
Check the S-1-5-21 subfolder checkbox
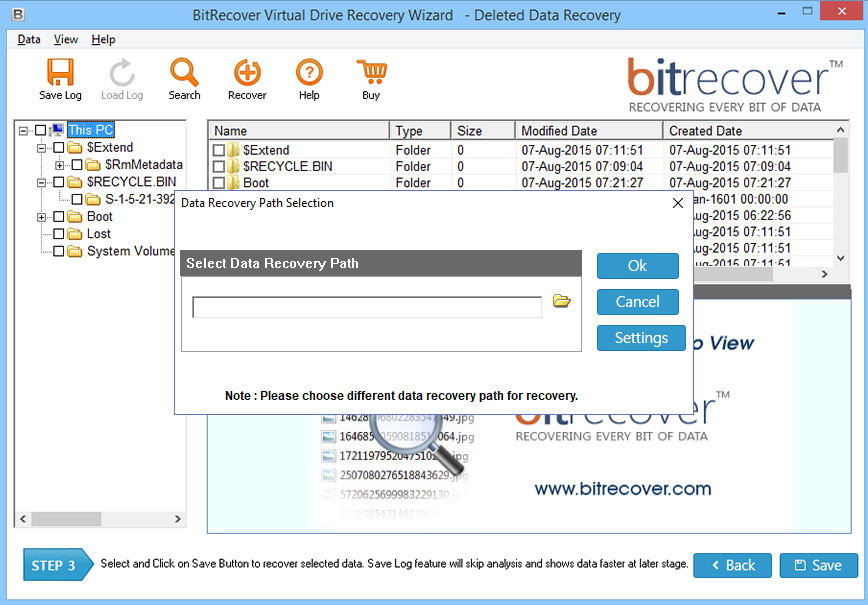[x=77, y=199]
